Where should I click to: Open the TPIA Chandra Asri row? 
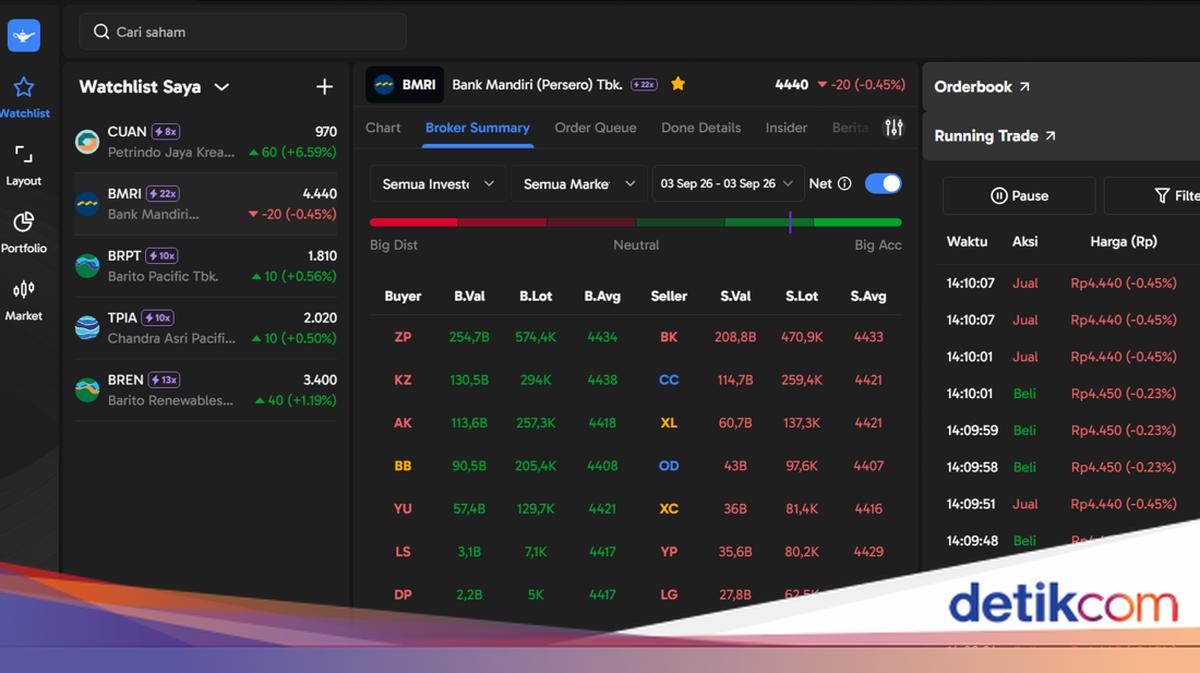tap(206, 328)
